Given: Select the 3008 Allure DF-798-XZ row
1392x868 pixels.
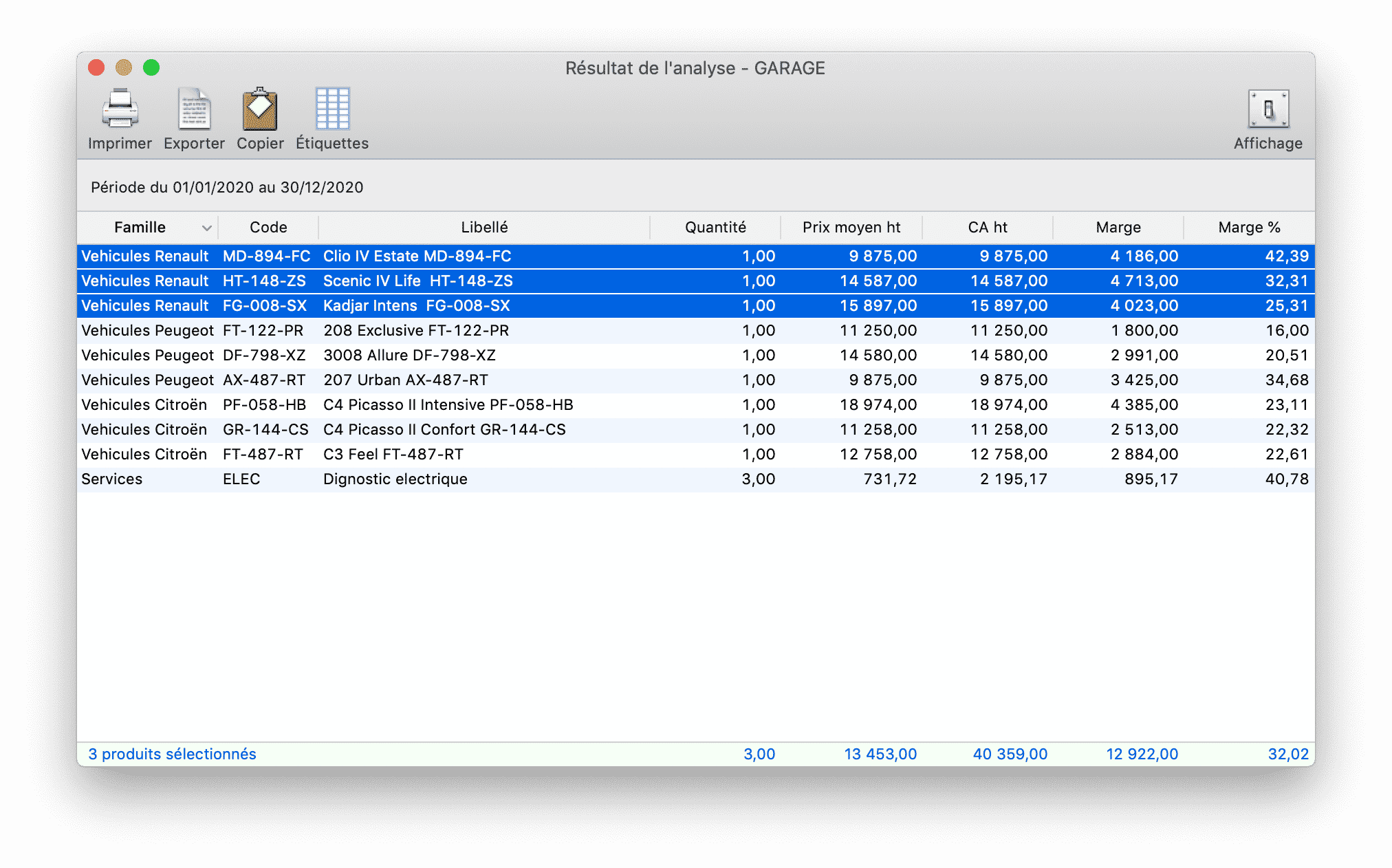Looking at the screenshot, I should pyautogui.click(x=696, y=355).
